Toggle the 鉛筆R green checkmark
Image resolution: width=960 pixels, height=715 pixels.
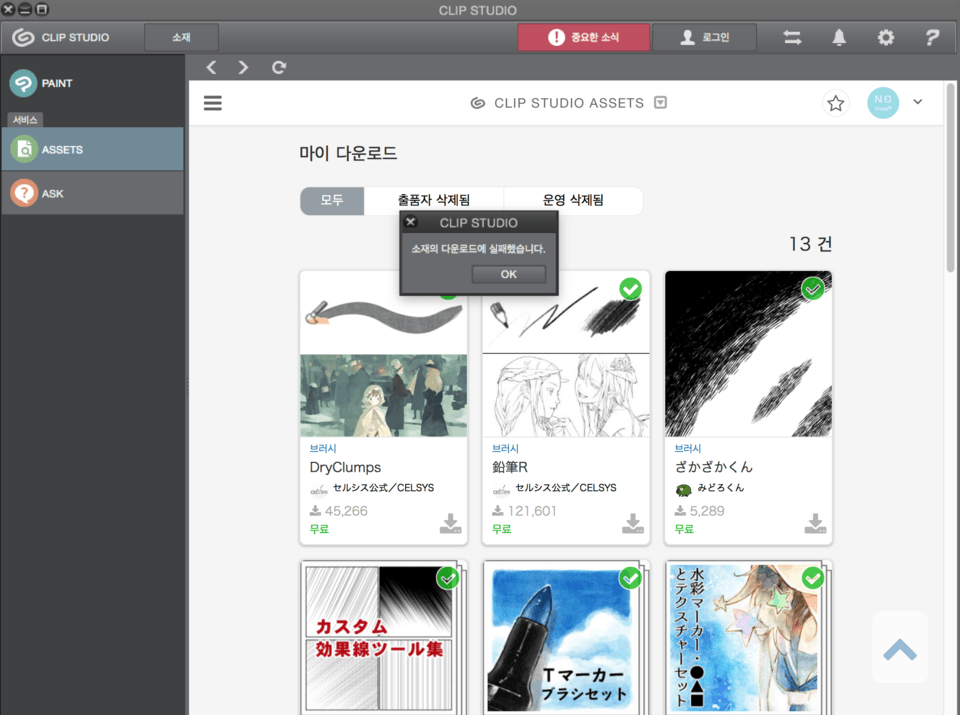click(630, 289)
